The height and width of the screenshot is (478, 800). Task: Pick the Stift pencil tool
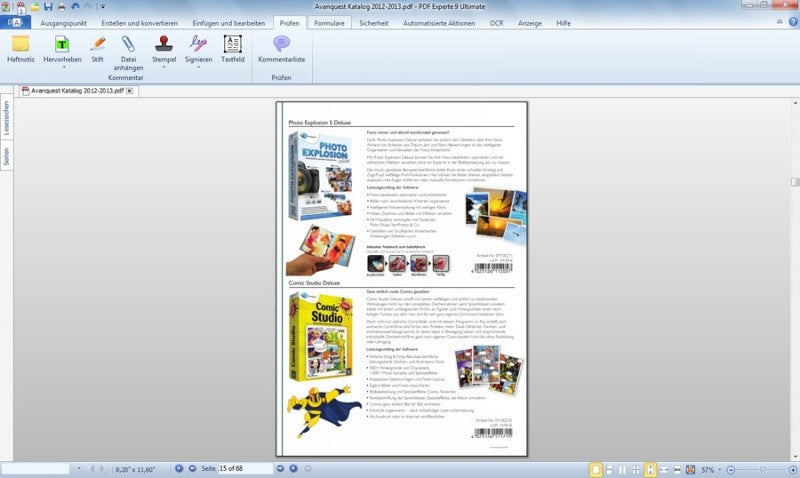[x=97, y=49]
